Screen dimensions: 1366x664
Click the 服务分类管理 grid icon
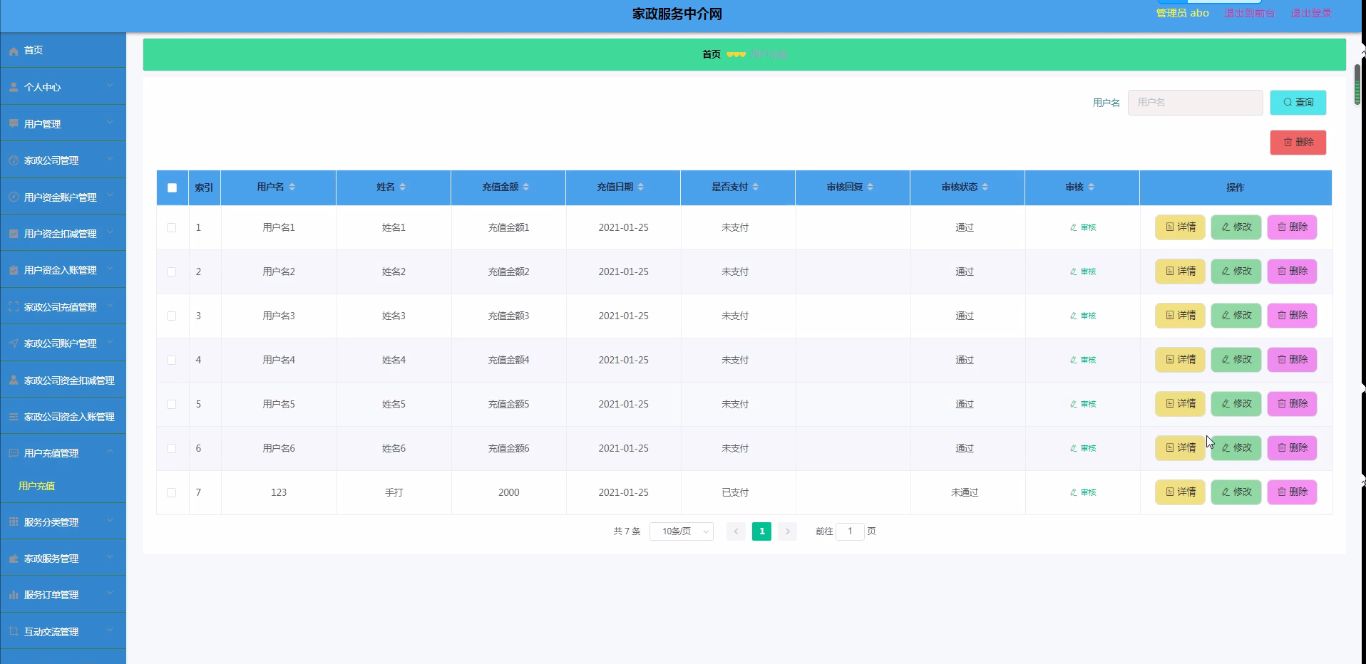click(14, 522)
